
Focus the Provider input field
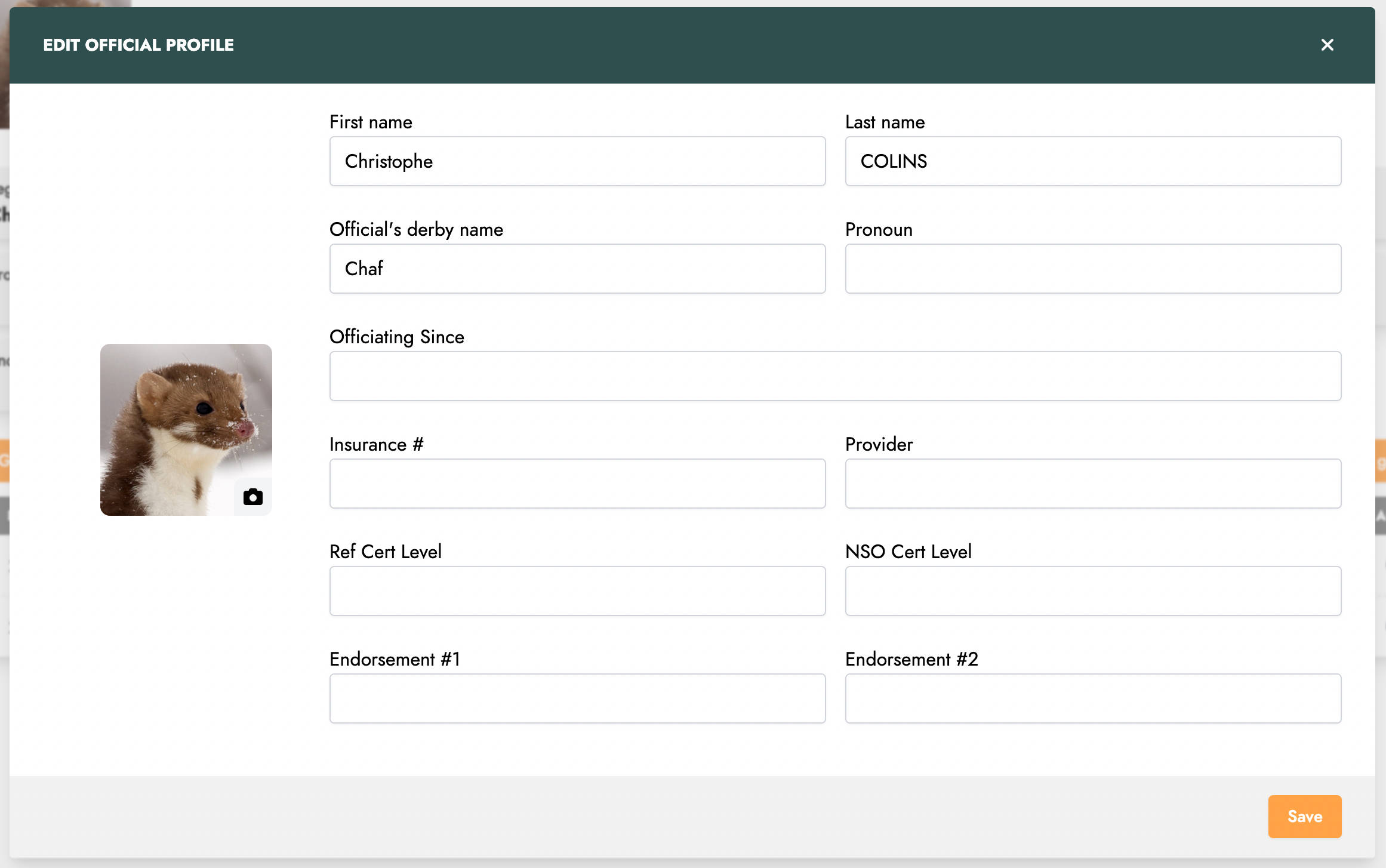pos(1094,484)
